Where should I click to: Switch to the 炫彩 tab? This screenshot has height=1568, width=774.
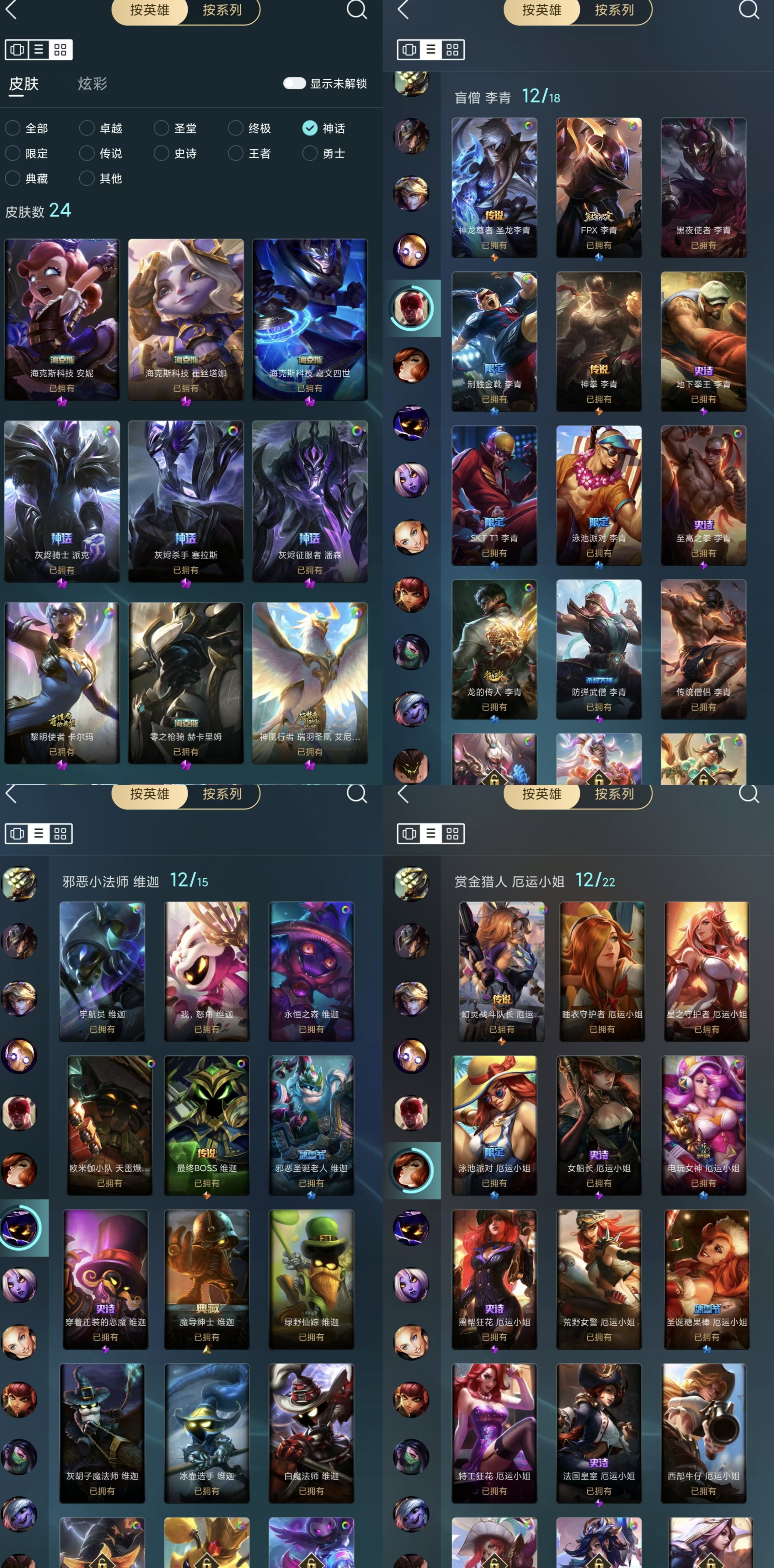93,83
